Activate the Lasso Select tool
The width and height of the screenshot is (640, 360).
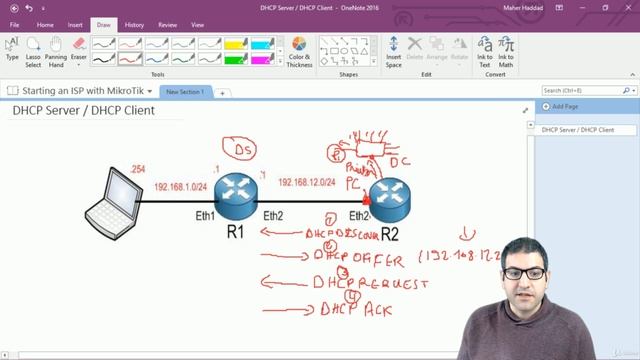click(33, 52)
